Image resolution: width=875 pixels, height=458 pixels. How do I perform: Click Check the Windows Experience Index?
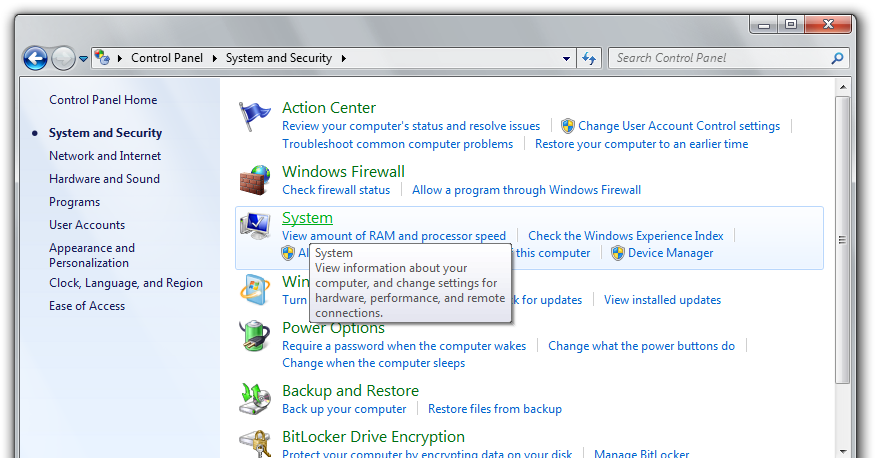(x=626, y=236)
